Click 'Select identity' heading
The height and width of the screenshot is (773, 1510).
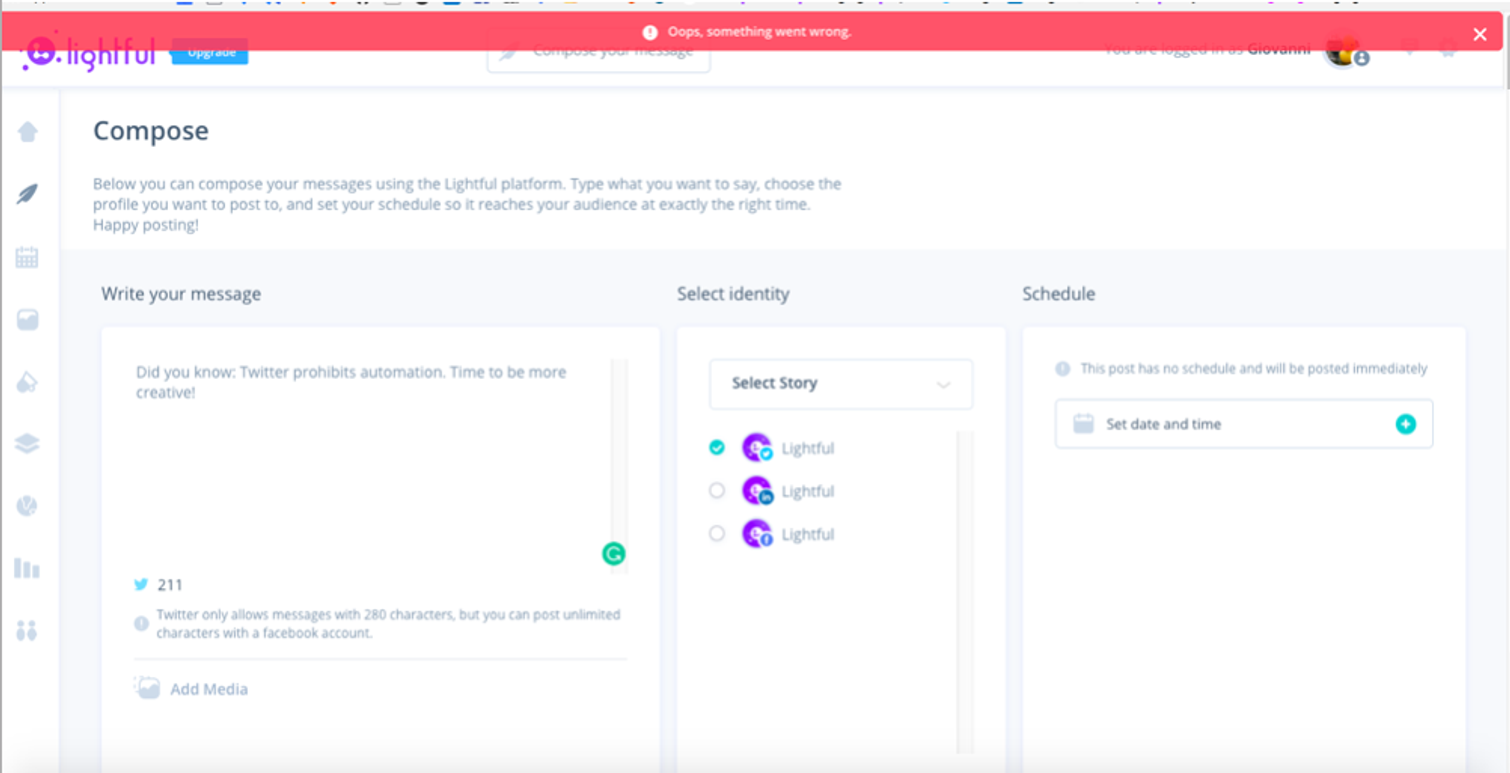(733, 294)
